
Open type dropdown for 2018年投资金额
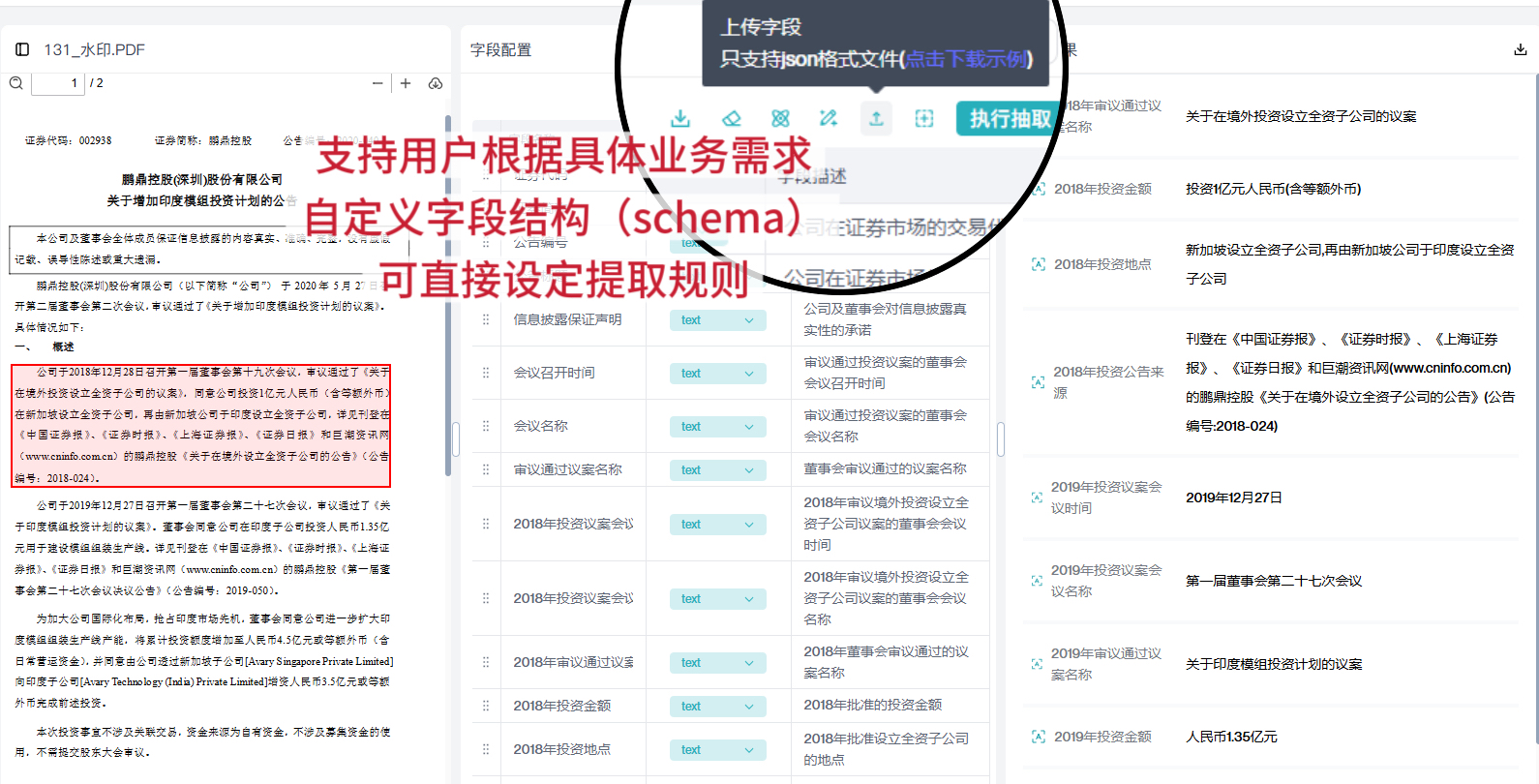click(x=717, y=707)
